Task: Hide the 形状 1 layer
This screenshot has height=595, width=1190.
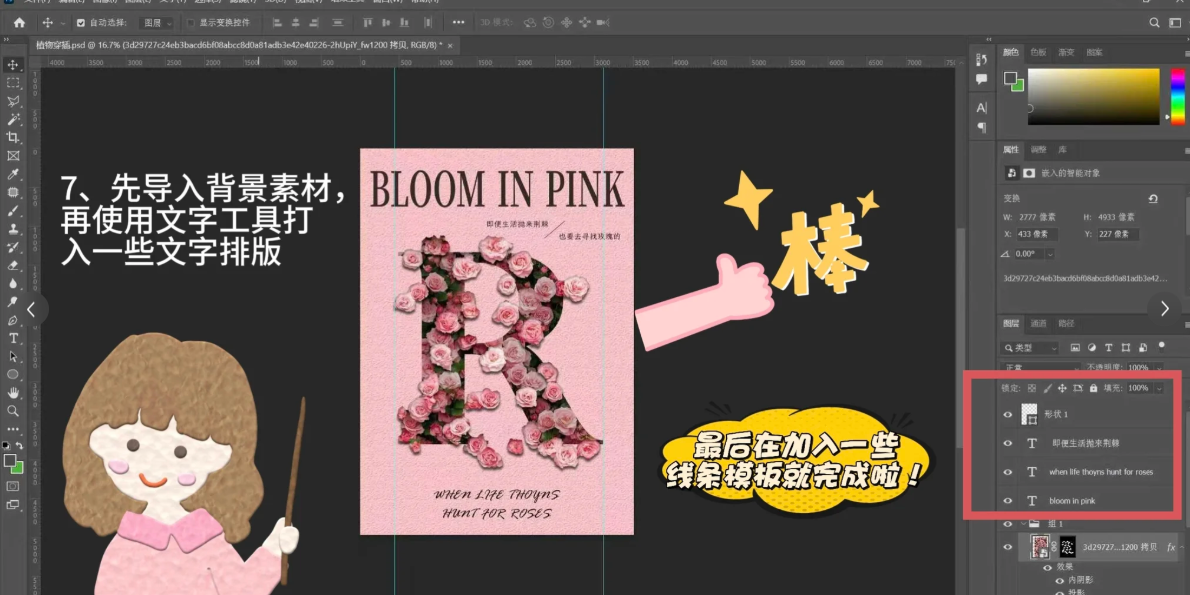Action: 1007,414
